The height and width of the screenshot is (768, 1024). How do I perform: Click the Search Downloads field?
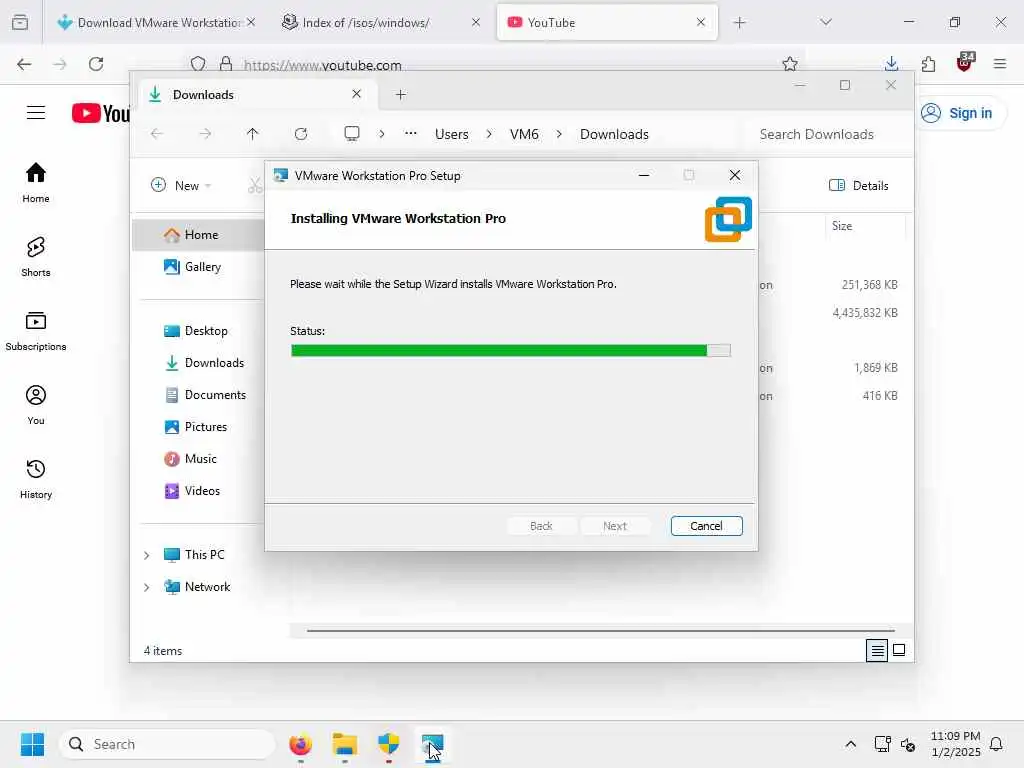[x=825, y=134]
